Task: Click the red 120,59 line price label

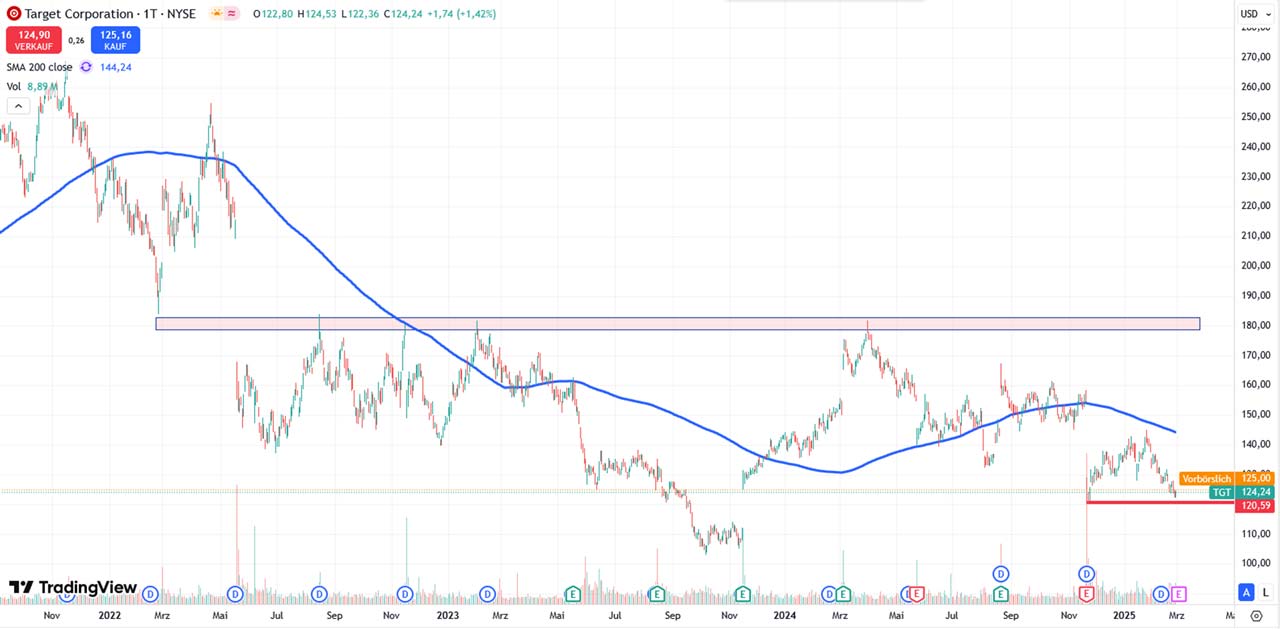Action: [x=1255, y=506]
